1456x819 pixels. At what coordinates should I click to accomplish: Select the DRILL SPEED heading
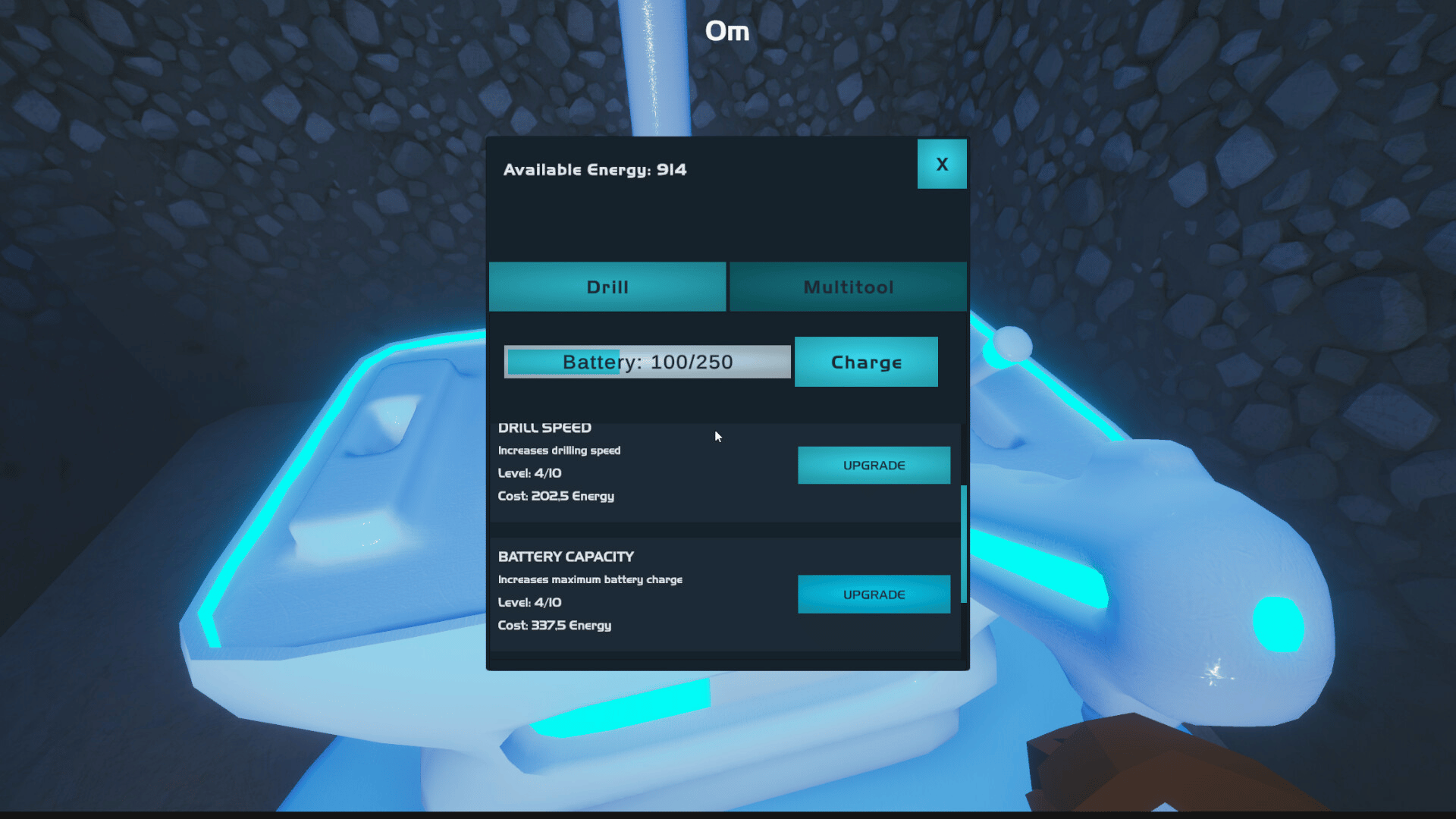(x=544, y=428)
